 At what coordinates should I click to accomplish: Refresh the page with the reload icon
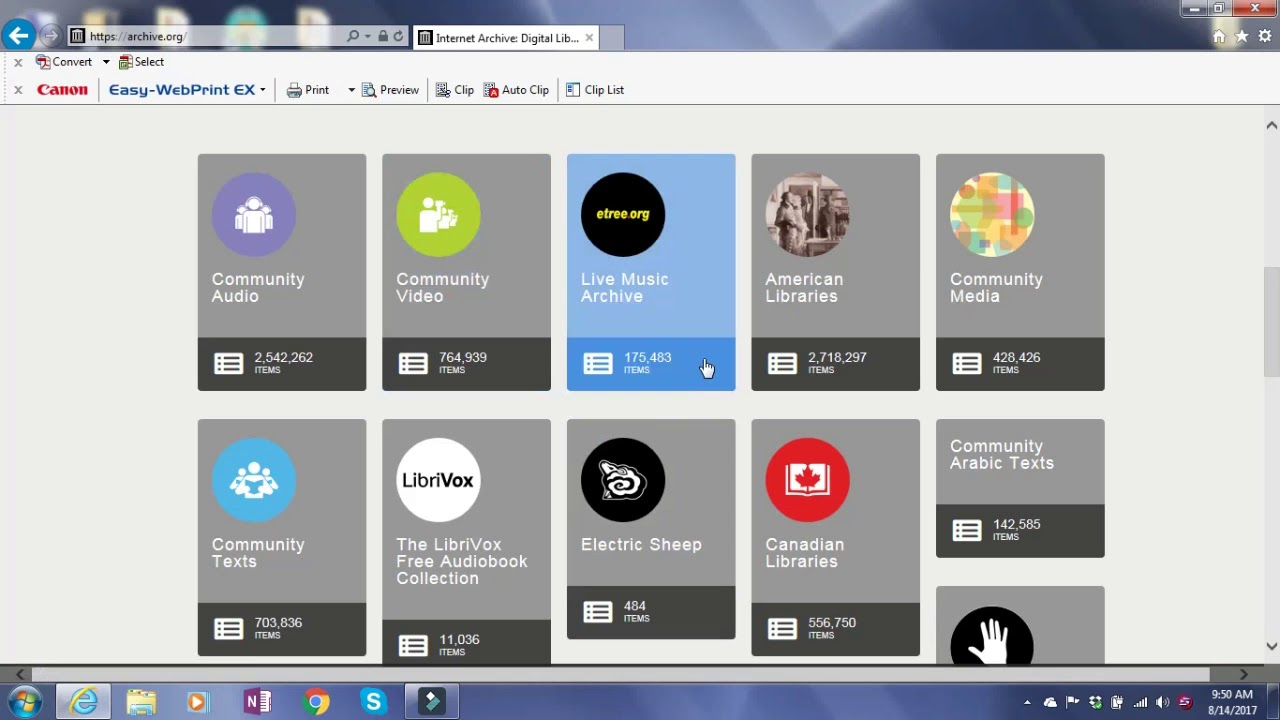coord(398,36)
